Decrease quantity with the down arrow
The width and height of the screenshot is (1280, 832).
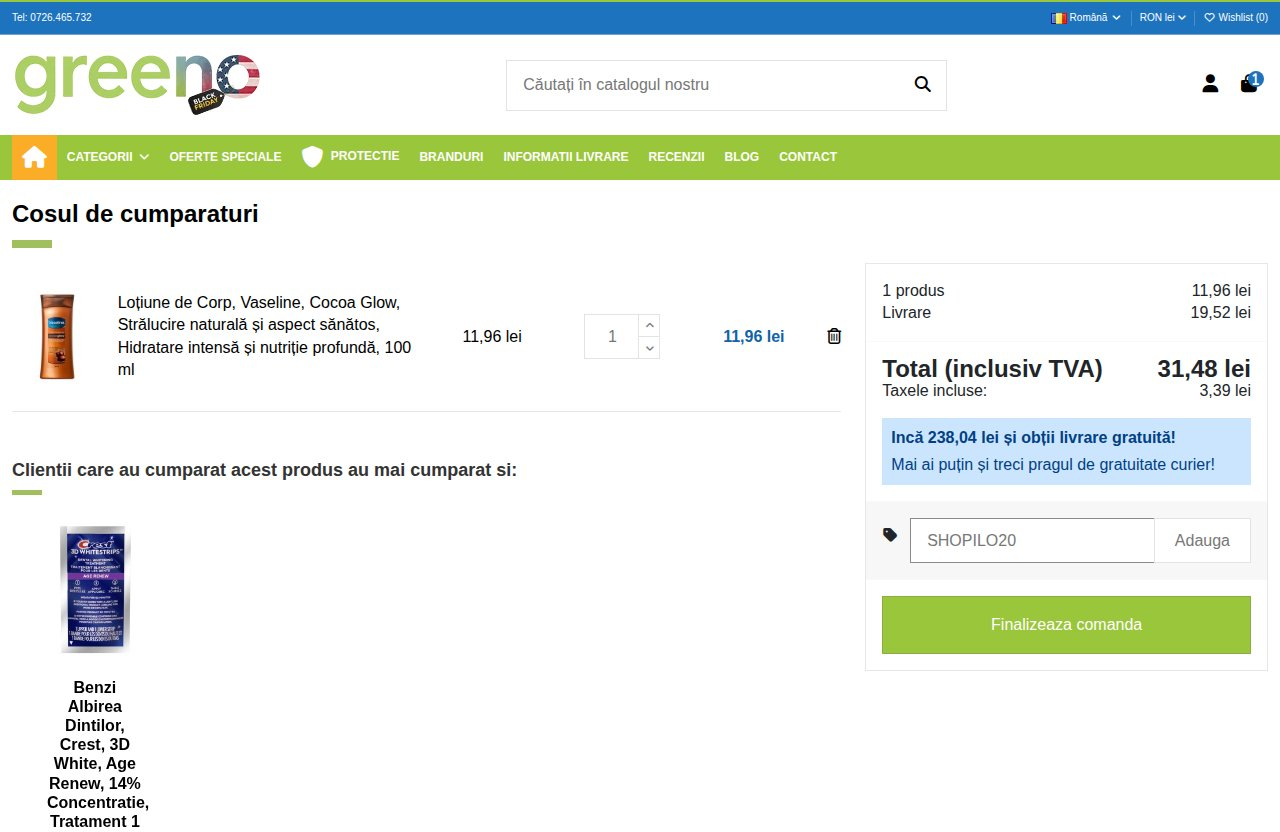tap(649, 348)
